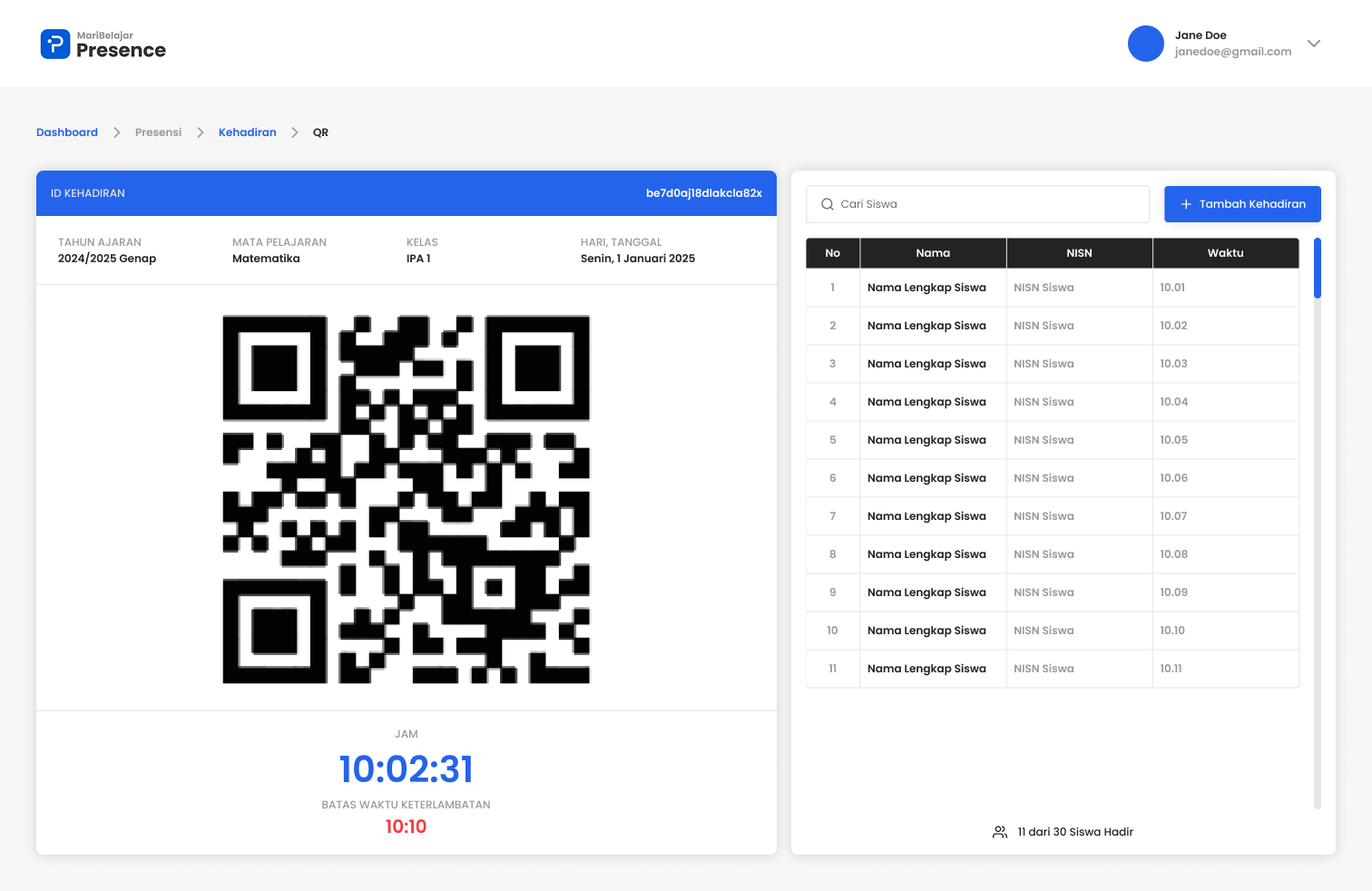Click the attendance table scrollbar thumb
1372x891 pixels.
point(1318,268)
